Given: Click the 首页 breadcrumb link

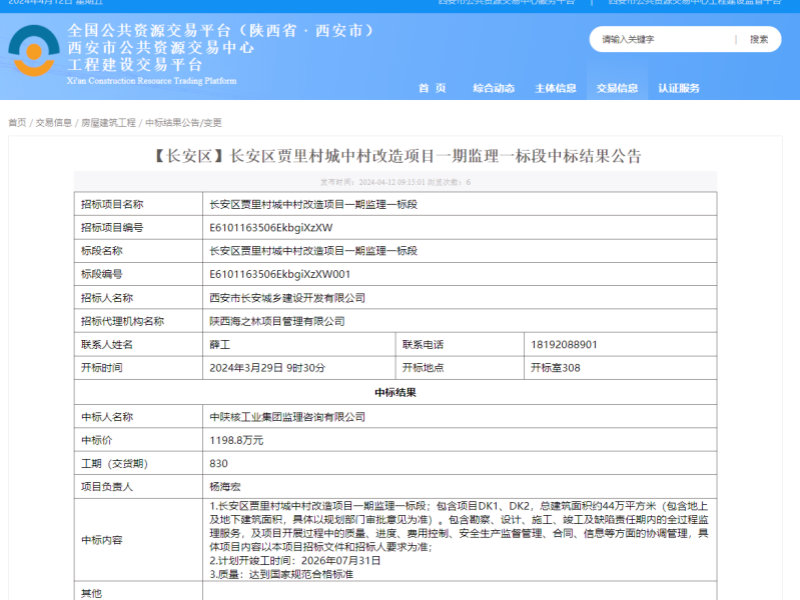Looking at the screenshot, I should click(x=17, y=122).
